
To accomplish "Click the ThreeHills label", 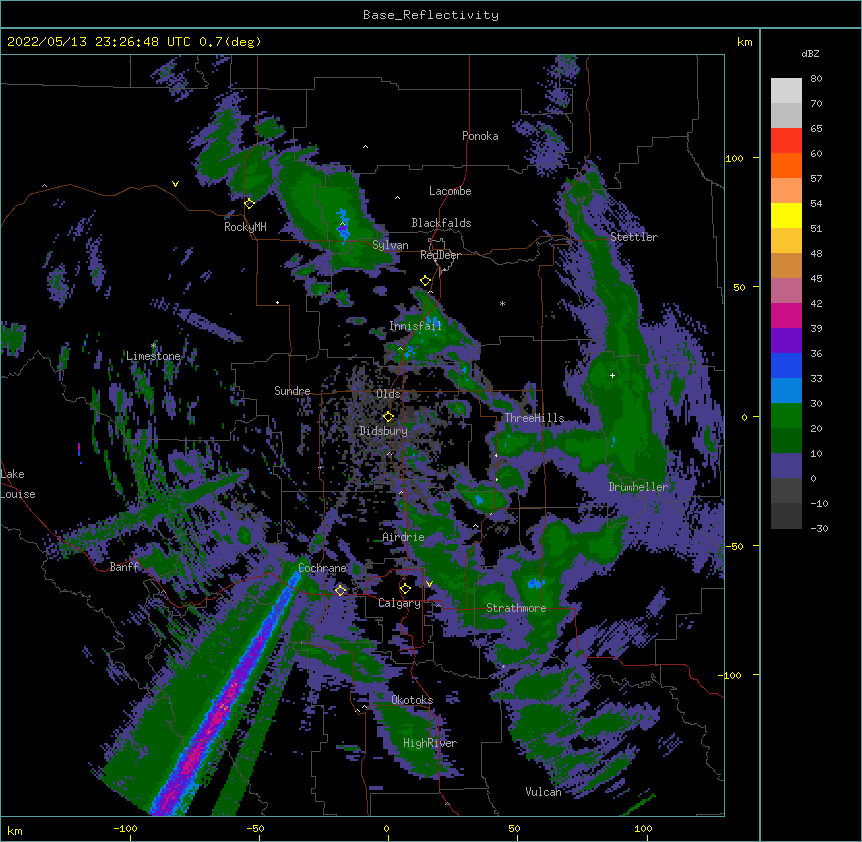I will [534, 418].
